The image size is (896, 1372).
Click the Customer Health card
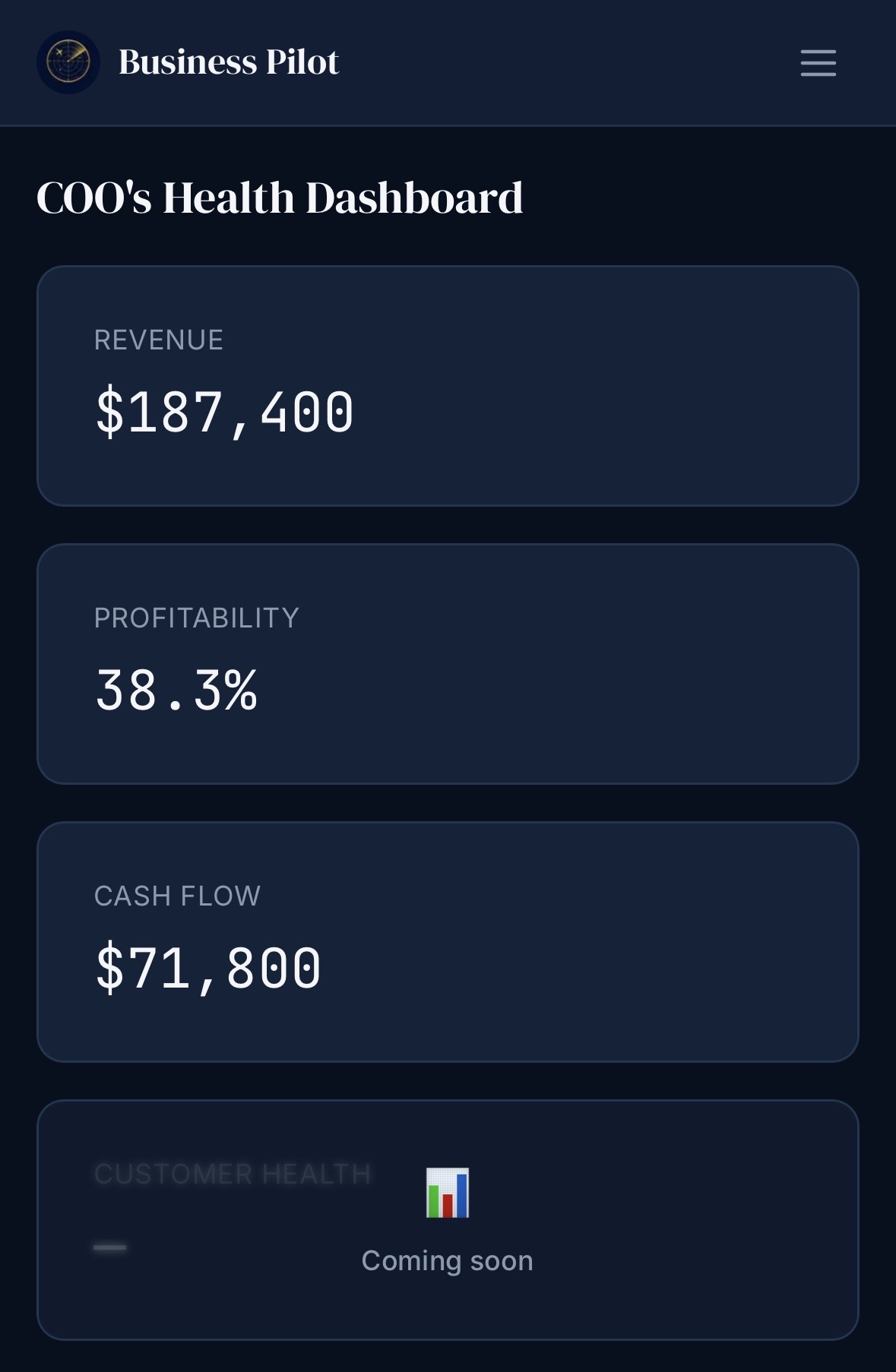[448, 1220]
